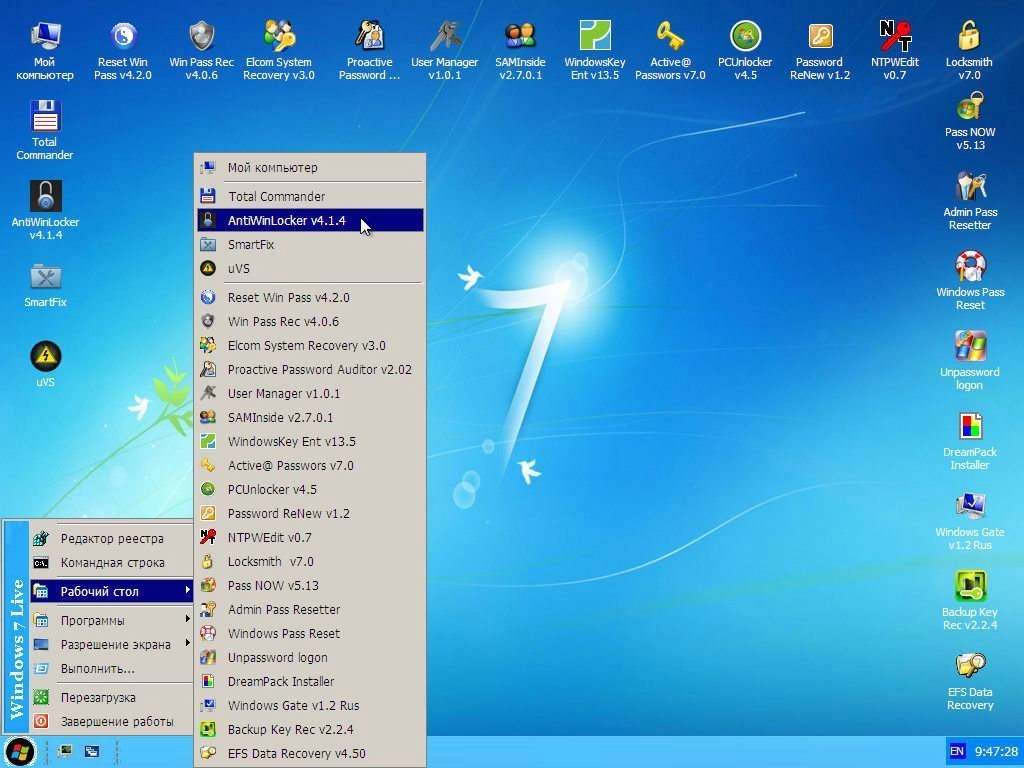Click the taskbar clock 9:47:28

click(x=996, y=751)
